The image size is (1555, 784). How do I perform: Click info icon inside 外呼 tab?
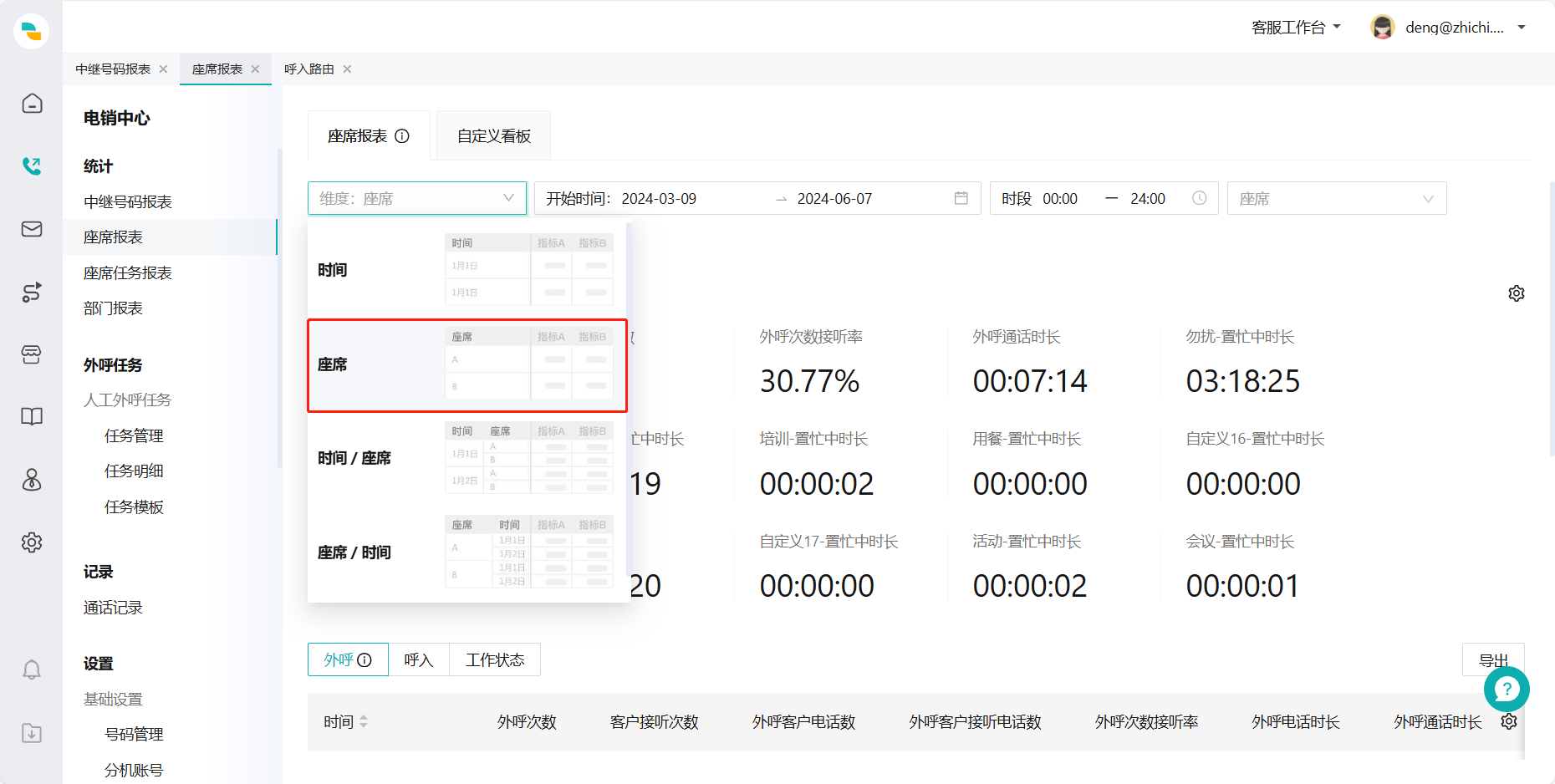click(x=365, y=660)
